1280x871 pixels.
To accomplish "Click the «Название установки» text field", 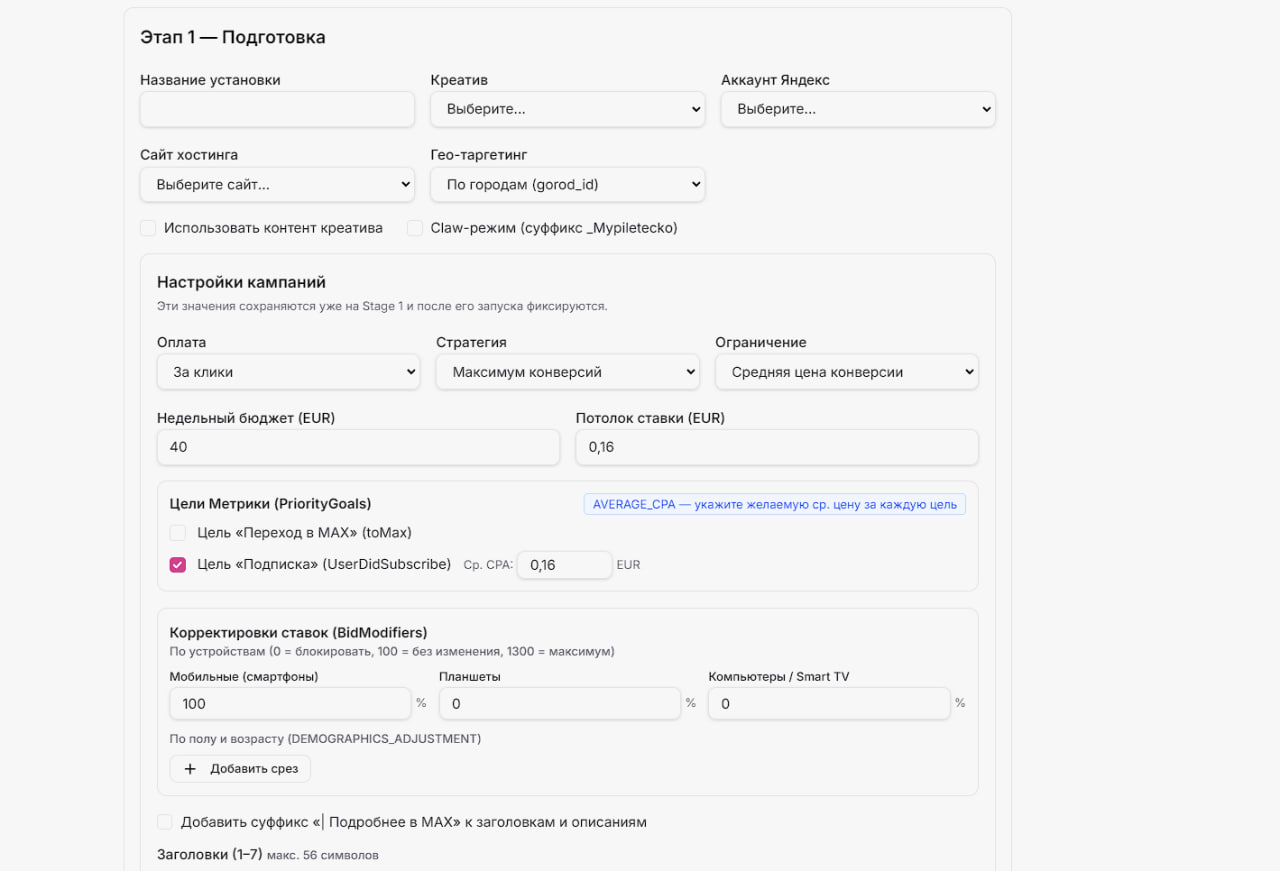I will 277,109.
